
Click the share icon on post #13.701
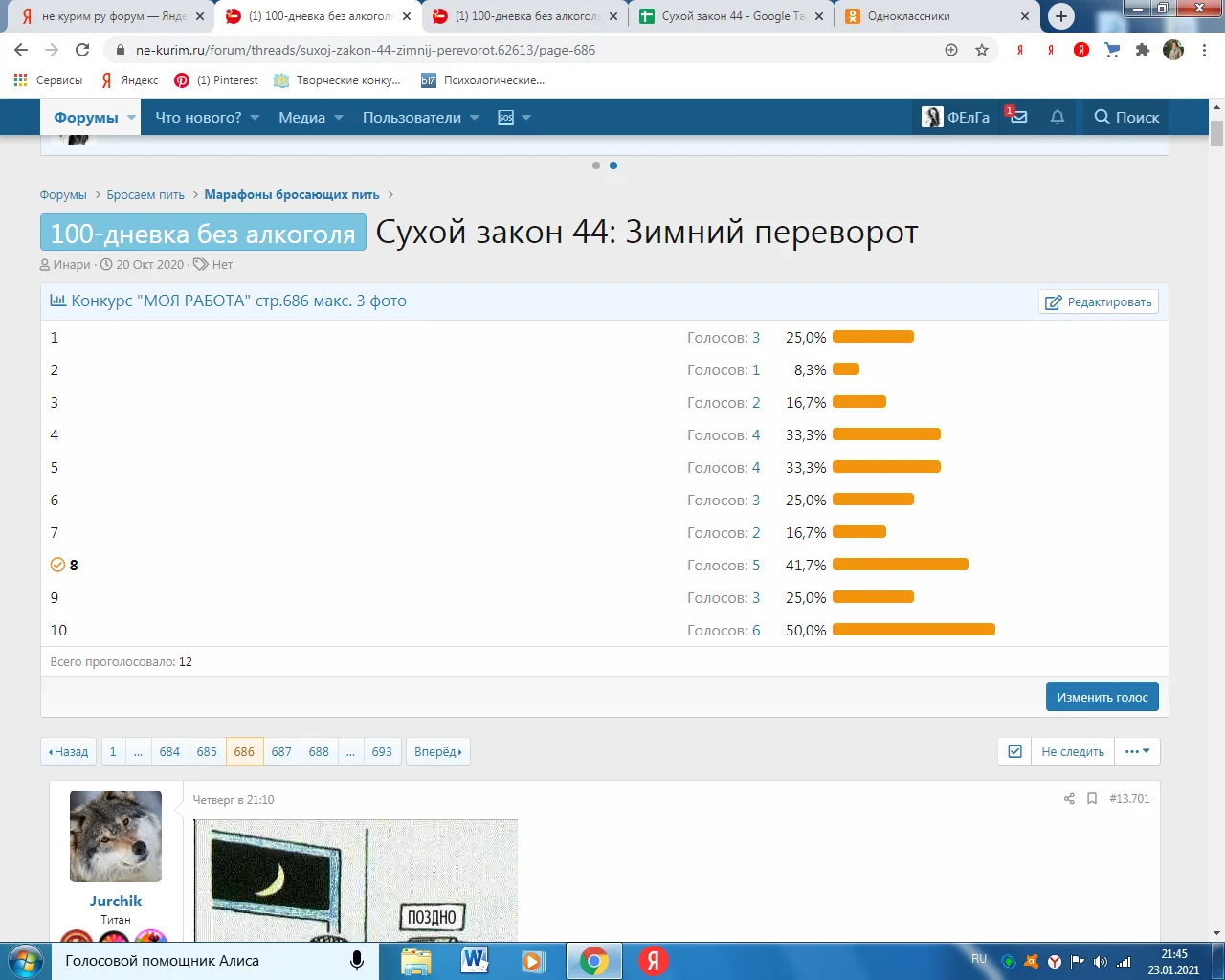click(1069, 798)
